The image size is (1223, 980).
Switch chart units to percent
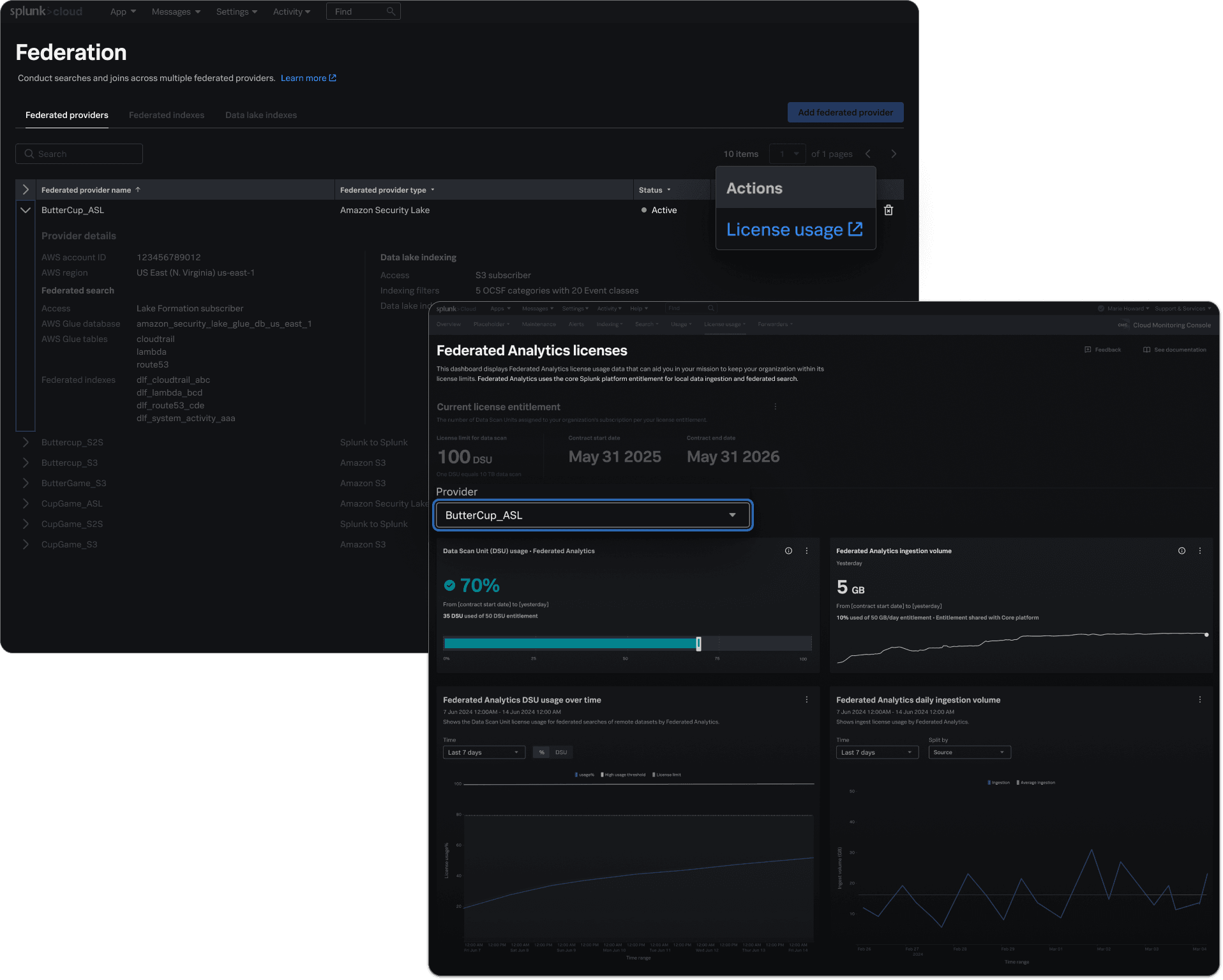(x=541, y=752)
